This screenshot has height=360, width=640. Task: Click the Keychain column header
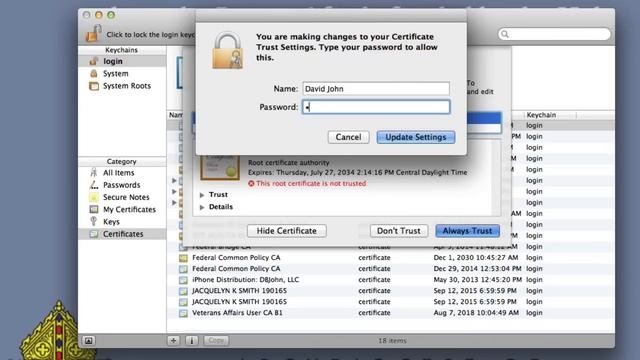tap(549, 115)
